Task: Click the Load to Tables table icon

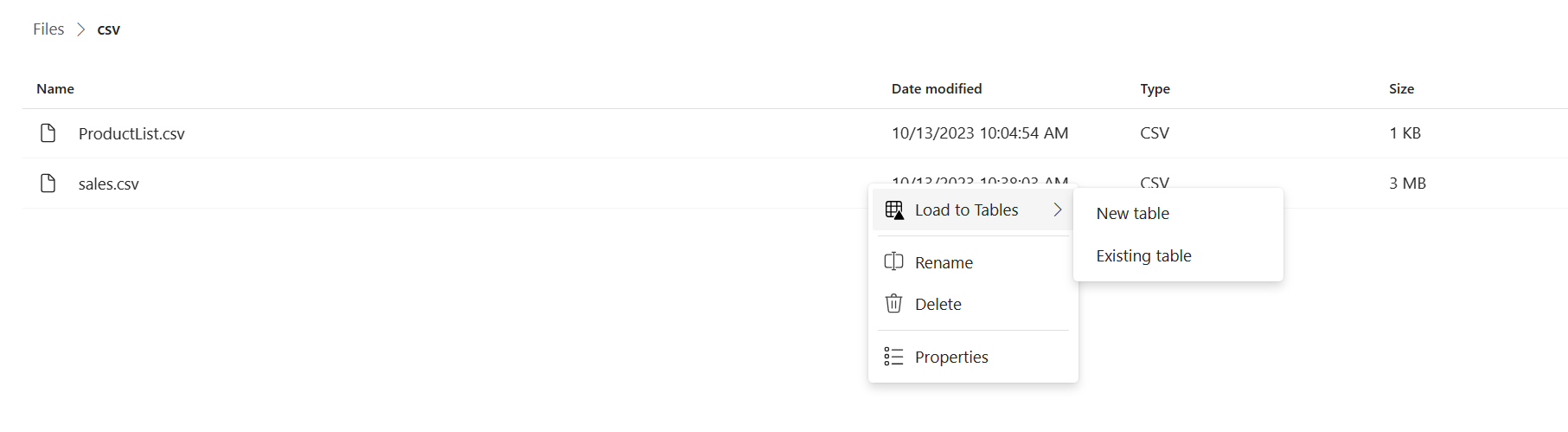Action: pos(894,210)
